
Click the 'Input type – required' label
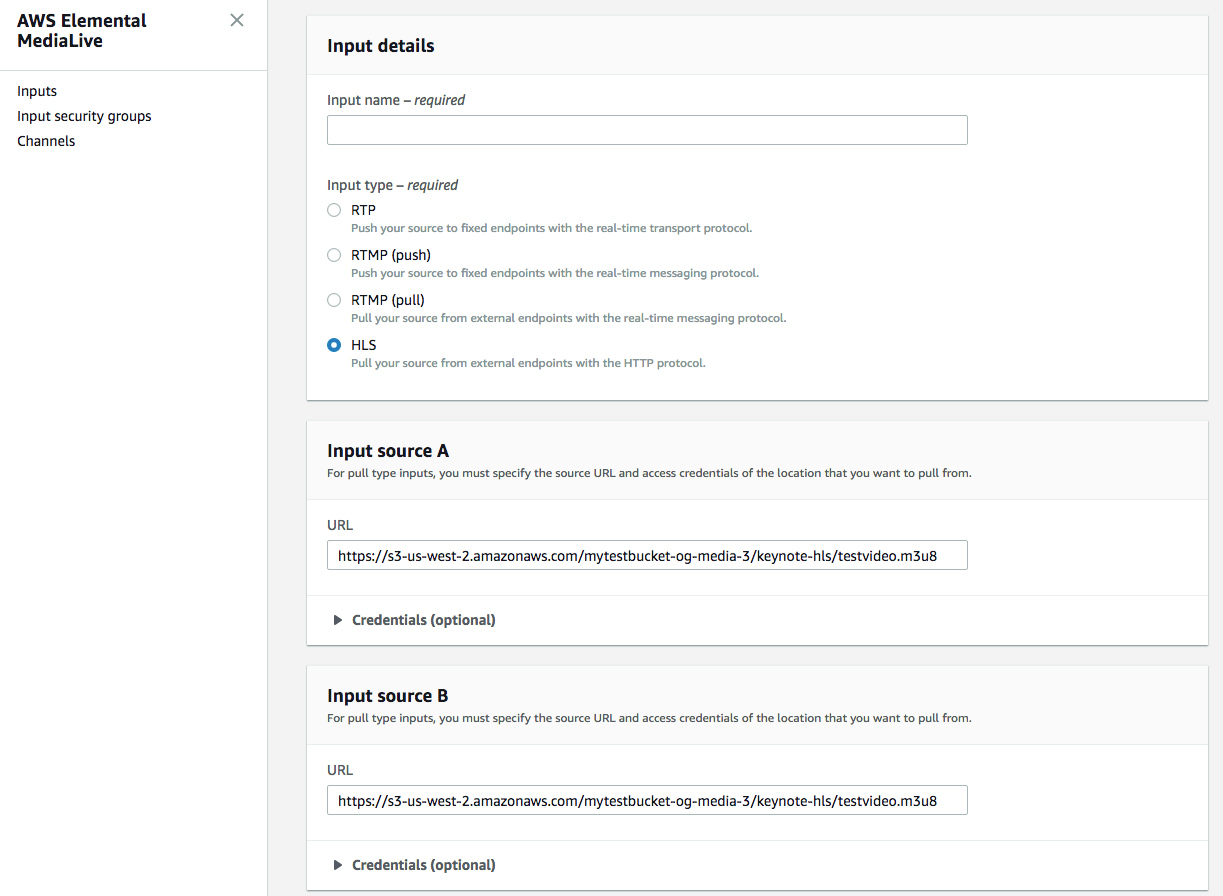pyautogui.click(x=392, y=185)
